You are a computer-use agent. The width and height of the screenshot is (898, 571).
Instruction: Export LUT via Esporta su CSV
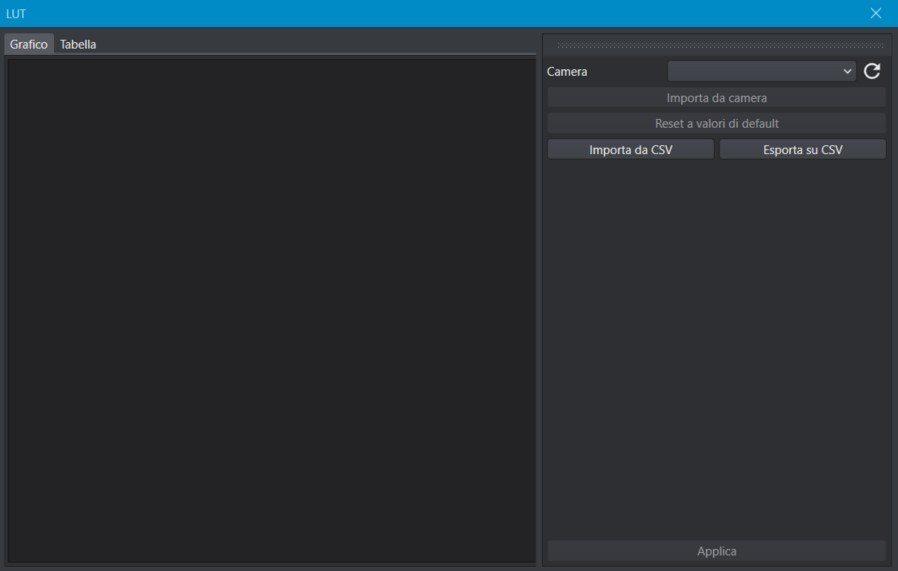point(802,149)
